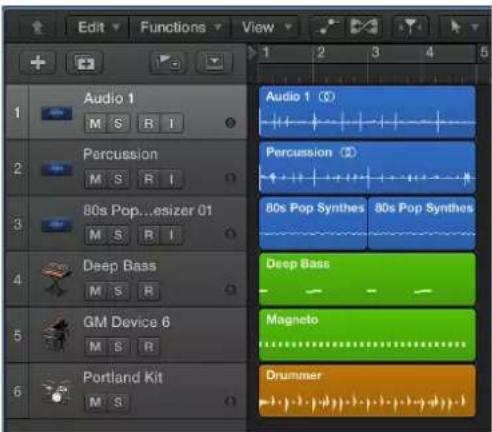Click bar 4 in the ruler
The height and width of the screenshot is (432, 492).
(x=430, y=53)
